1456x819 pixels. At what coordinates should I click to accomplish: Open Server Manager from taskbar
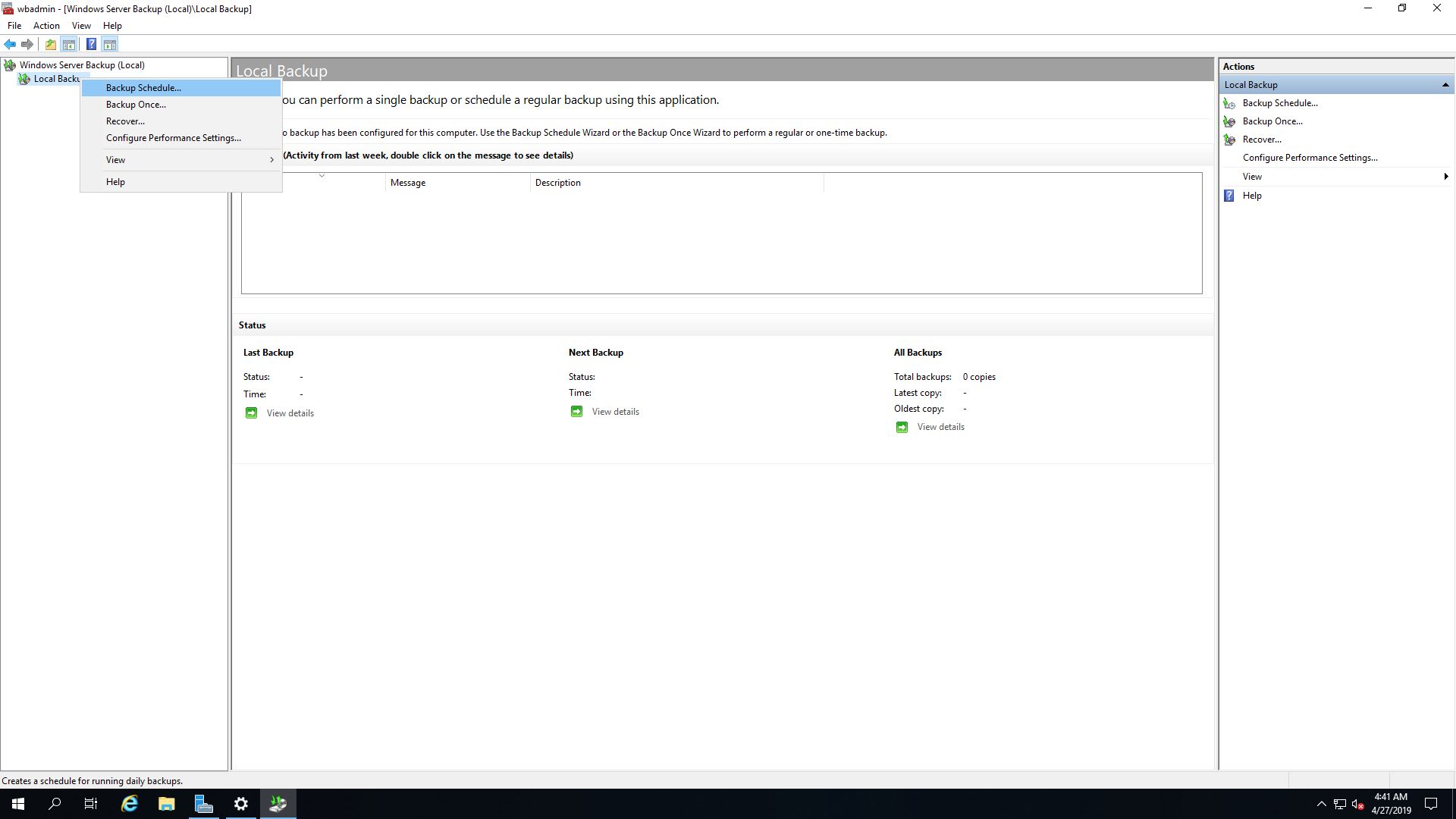point(203,804)
